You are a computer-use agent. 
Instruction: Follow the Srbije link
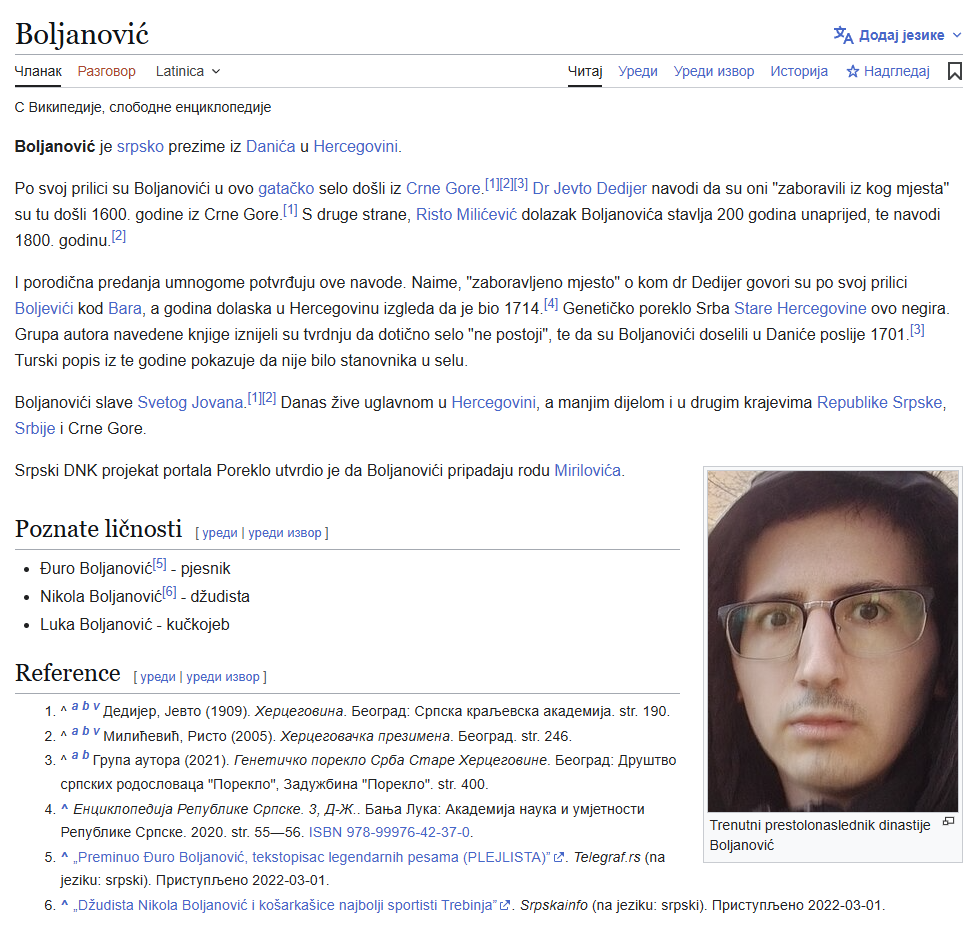pyautogui.click(x=35, y=429)
